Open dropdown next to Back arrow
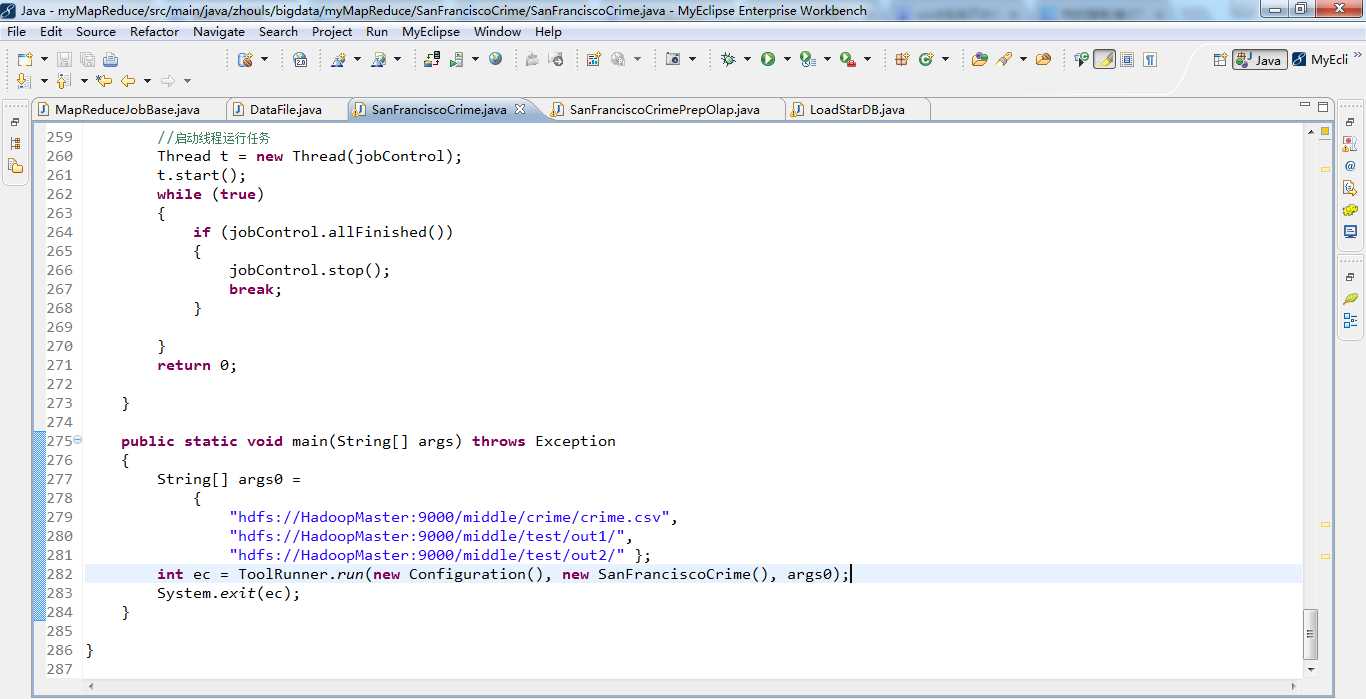Screen dimensions: 1366x699 [147, 81]
